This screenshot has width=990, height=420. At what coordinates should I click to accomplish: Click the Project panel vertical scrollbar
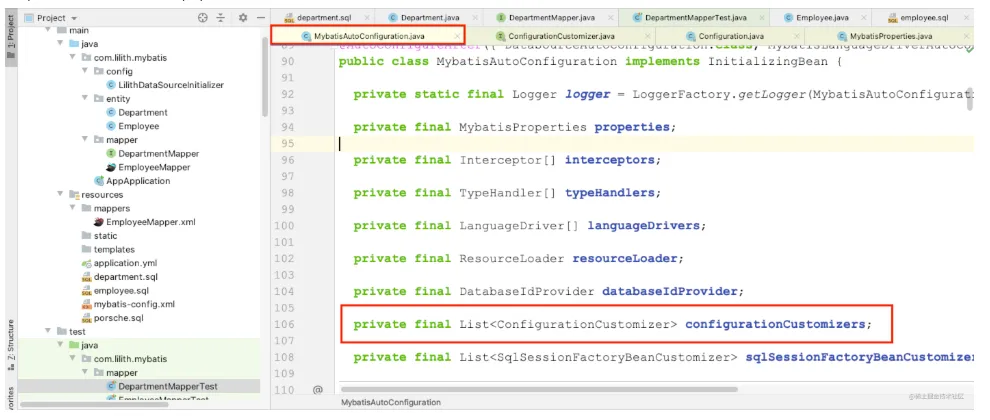[x=265, y=76]
